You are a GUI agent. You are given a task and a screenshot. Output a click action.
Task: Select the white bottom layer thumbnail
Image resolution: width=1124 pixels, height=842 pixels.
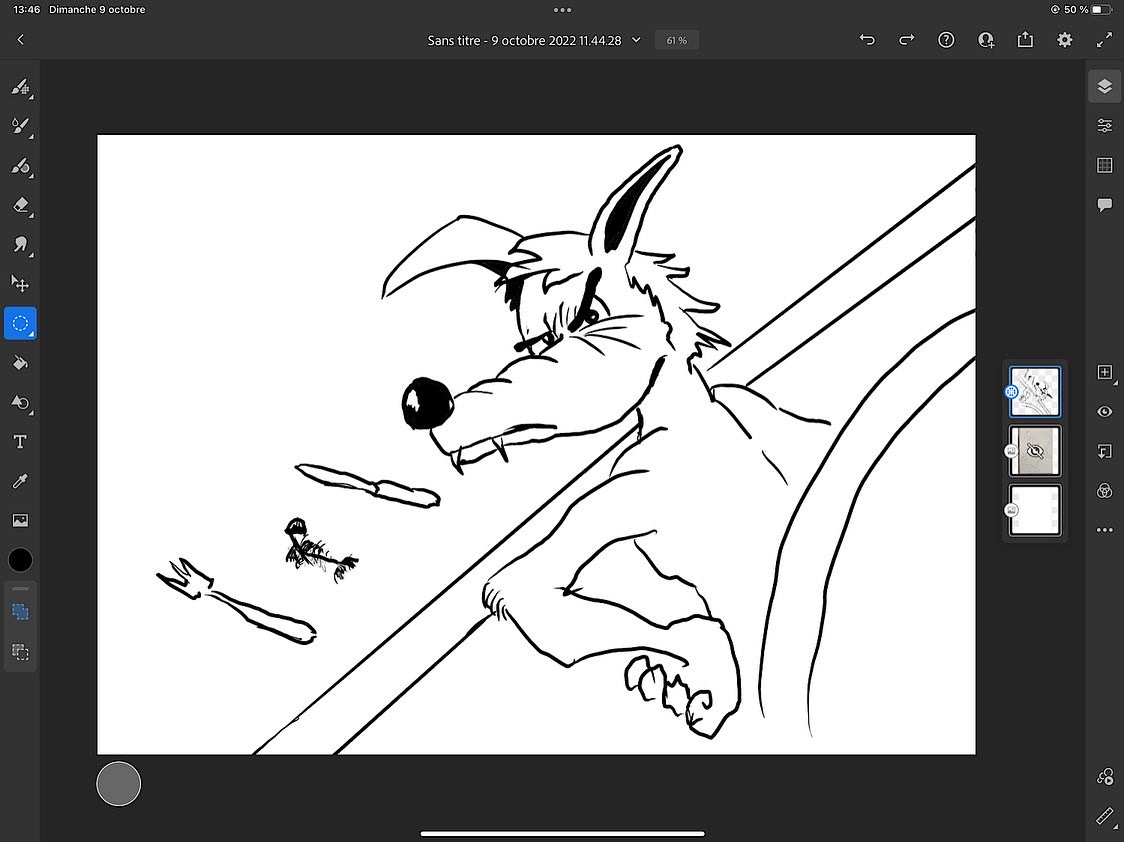(x=1035, y=510)
